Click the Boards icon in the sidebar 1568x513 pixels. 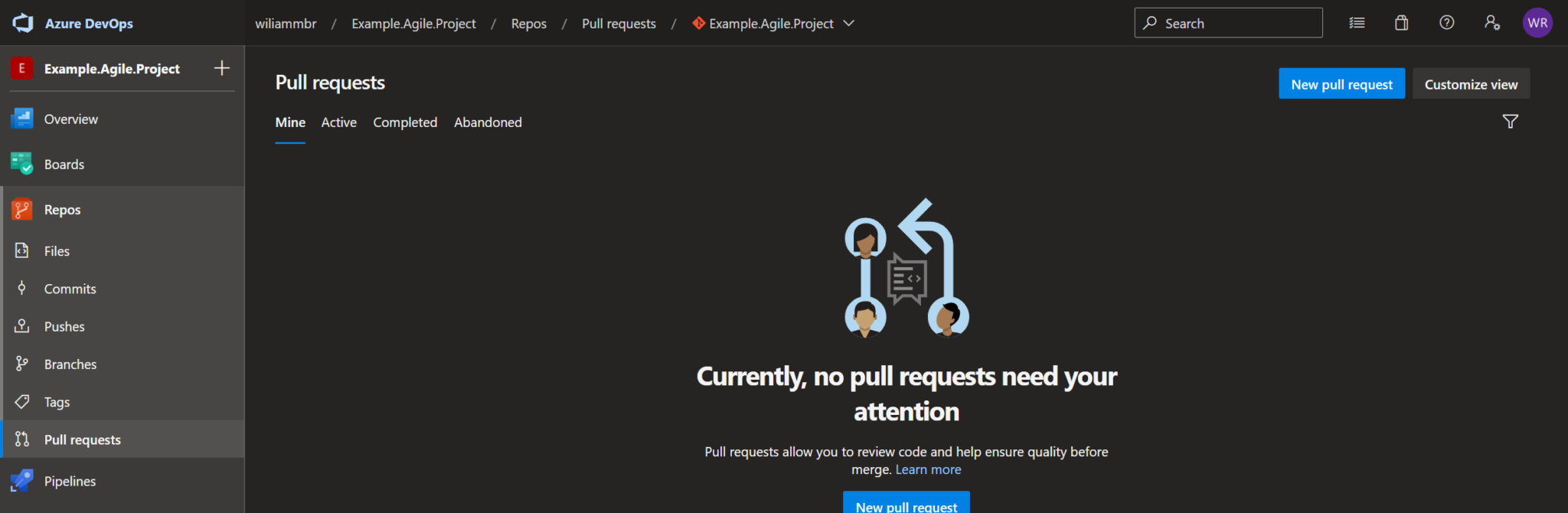point(22,164)
